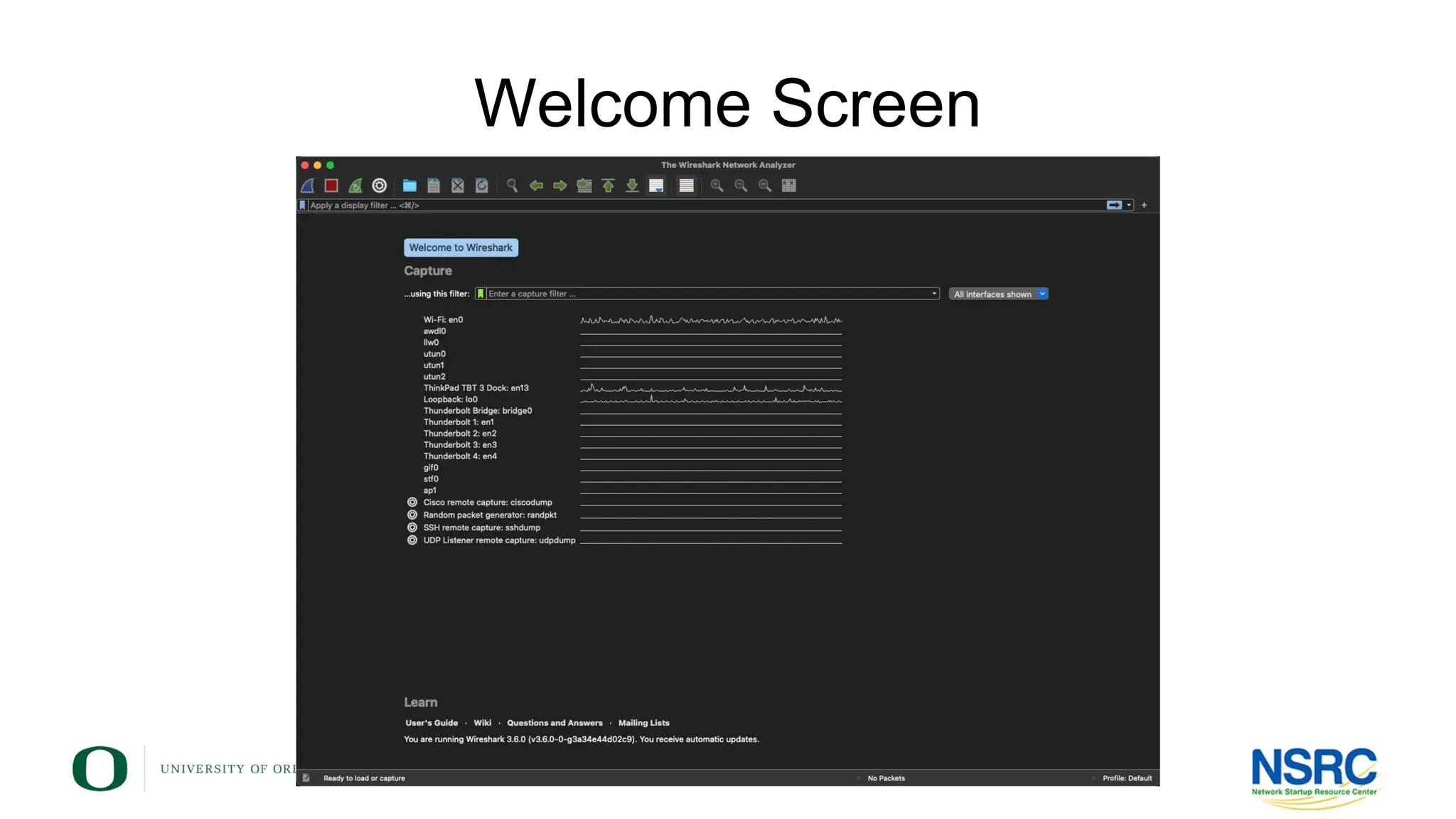Image resolution: width=1456 pixels, height=819 pixels.
Task: Open settings gear for SSH remote capture
Action: tap(412, 528)
